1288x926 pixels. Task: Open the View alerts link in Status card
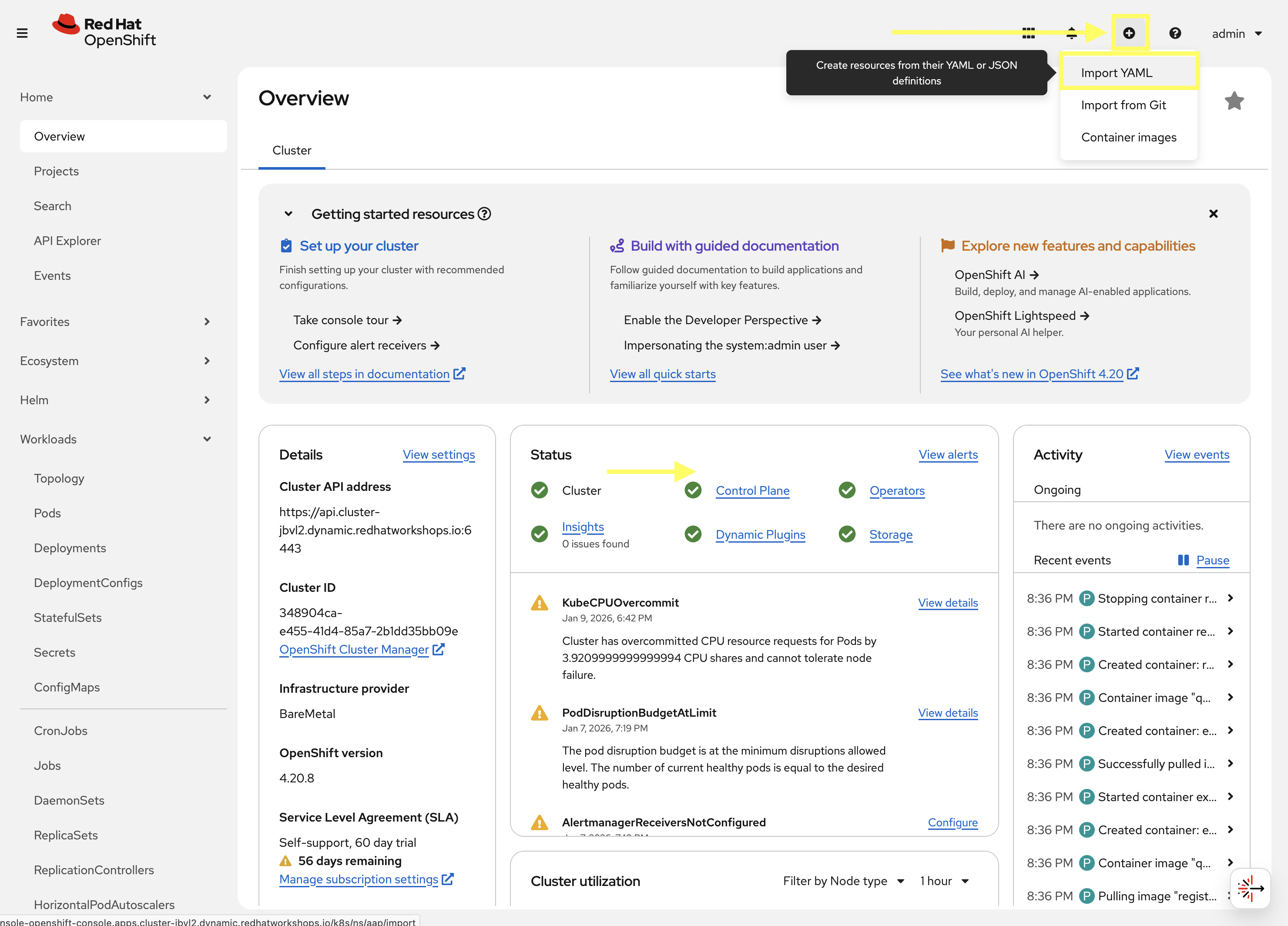948,454
